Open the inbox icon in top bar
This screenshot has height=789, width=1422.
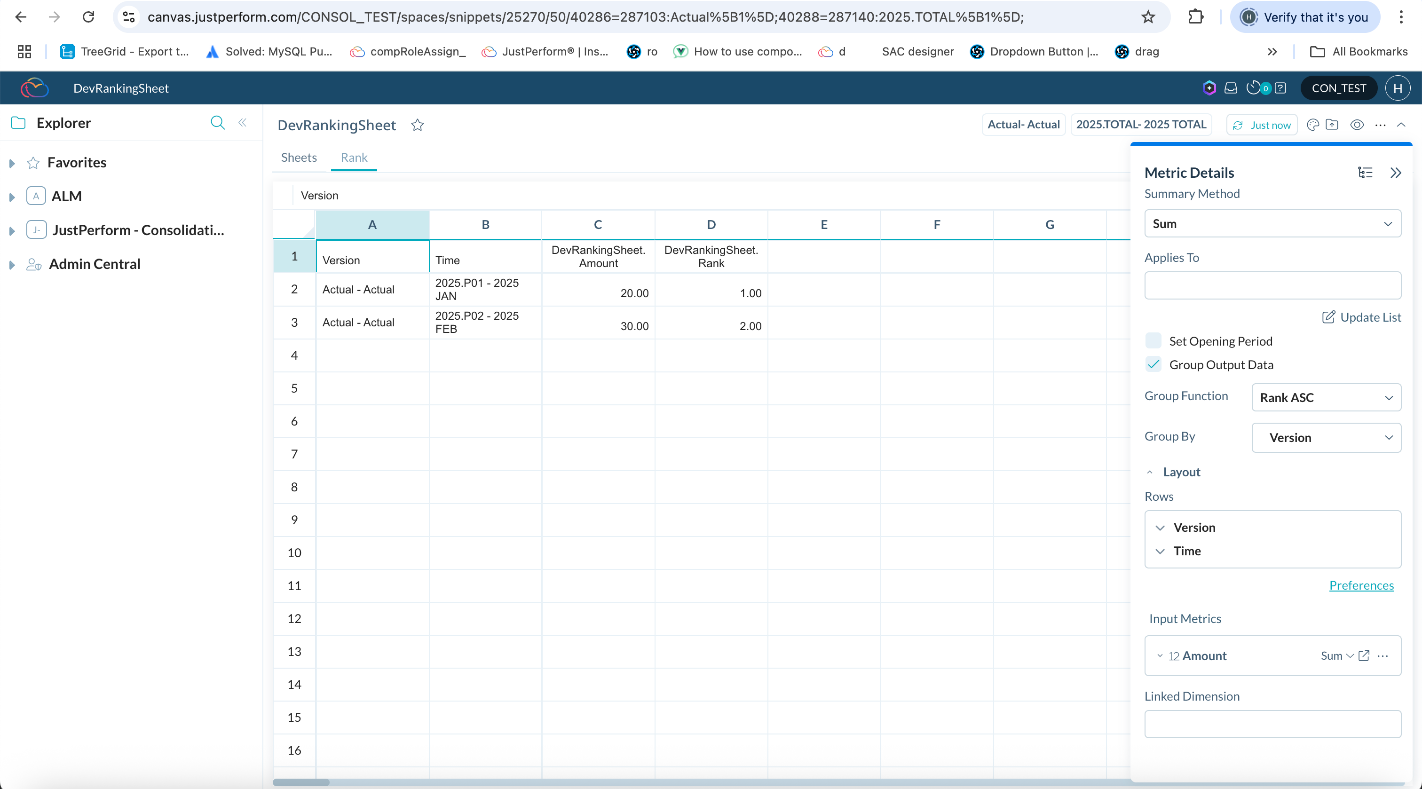pos(1231,88)
